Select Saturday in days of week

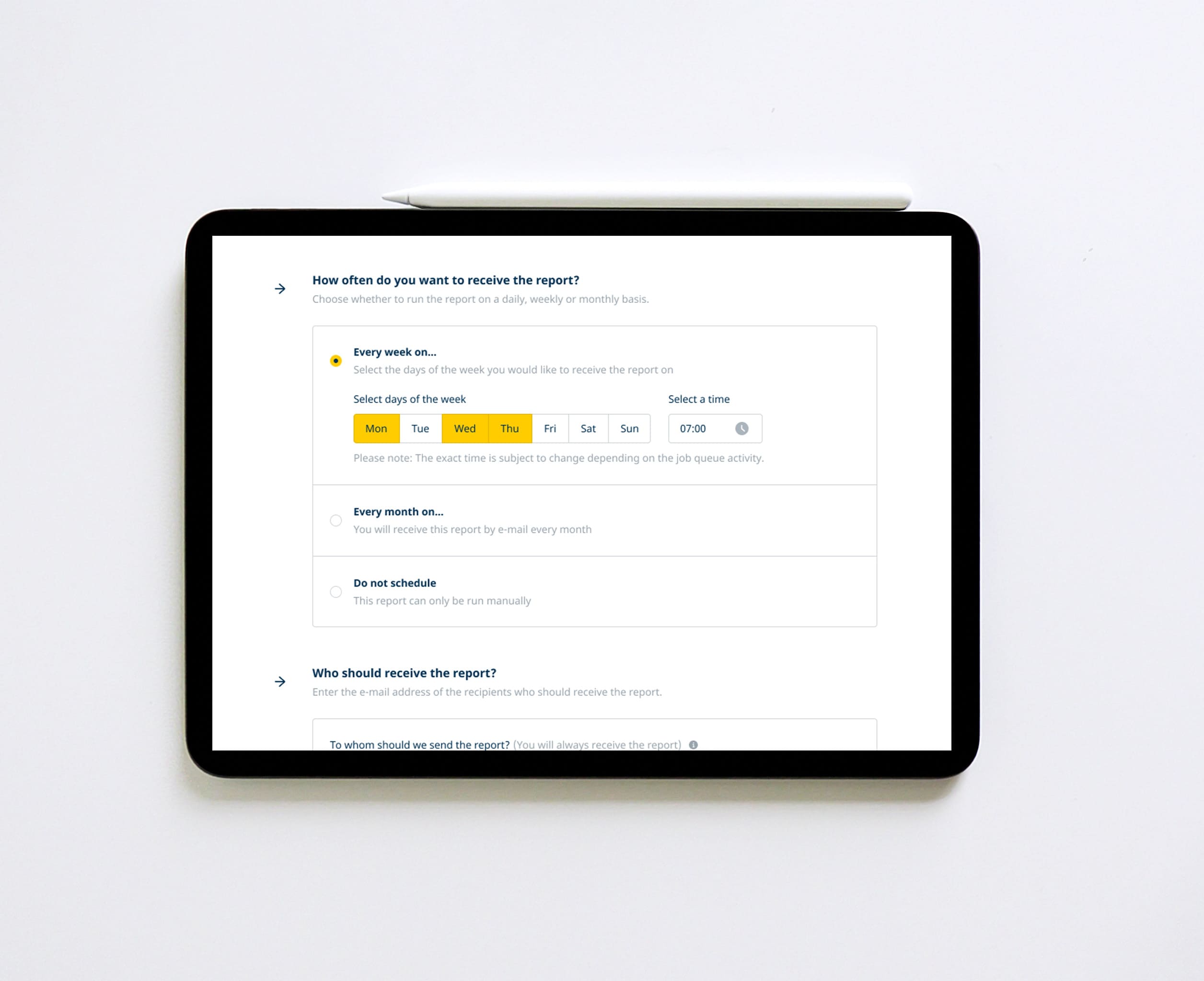coord(587,427)
